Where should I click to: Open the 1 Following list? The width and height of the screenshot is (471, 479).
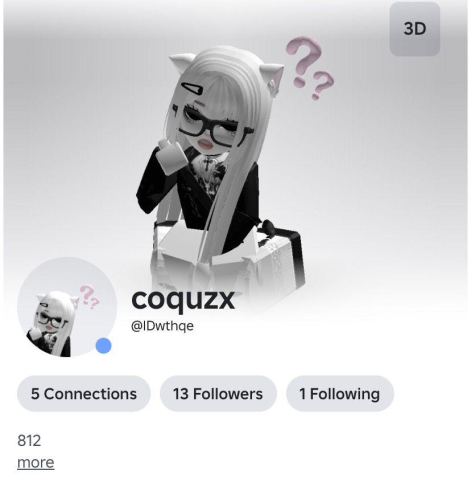[340, 394]
